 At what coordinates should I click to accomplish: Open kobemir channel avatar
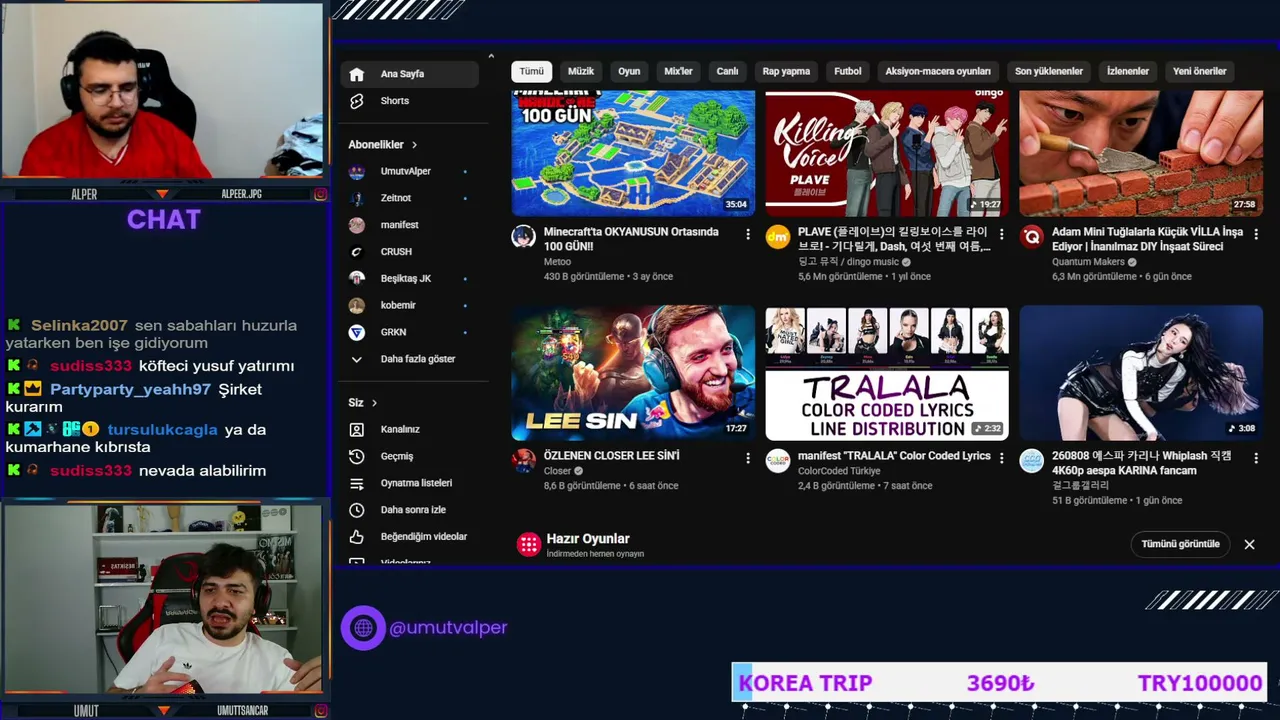pyautogui.click(x=356, y=305)
